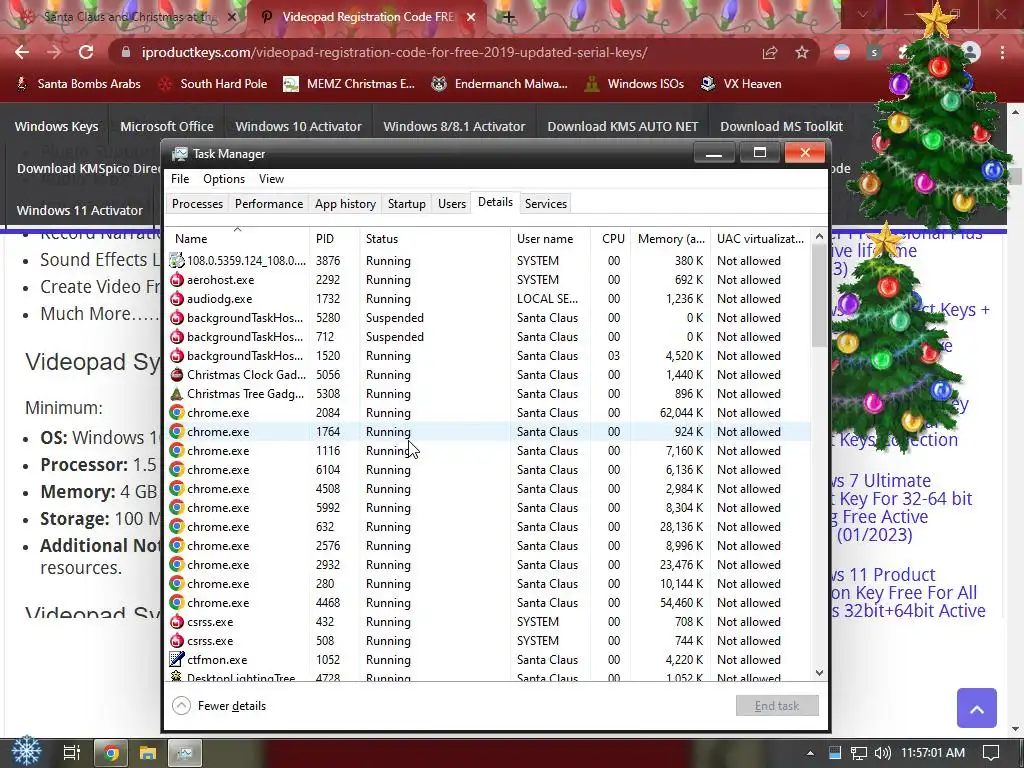
Task: Open the network icon in system tray
Action: 859,753
